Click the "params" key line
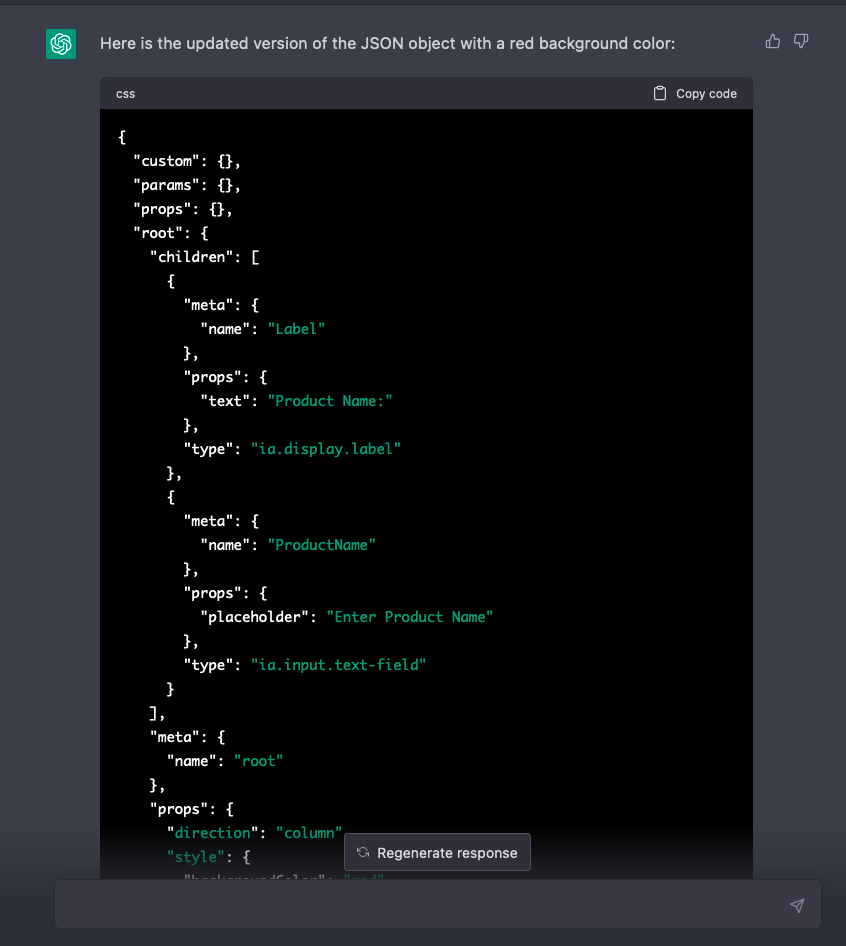Screen dimensions: 846x946 [187, 185]
